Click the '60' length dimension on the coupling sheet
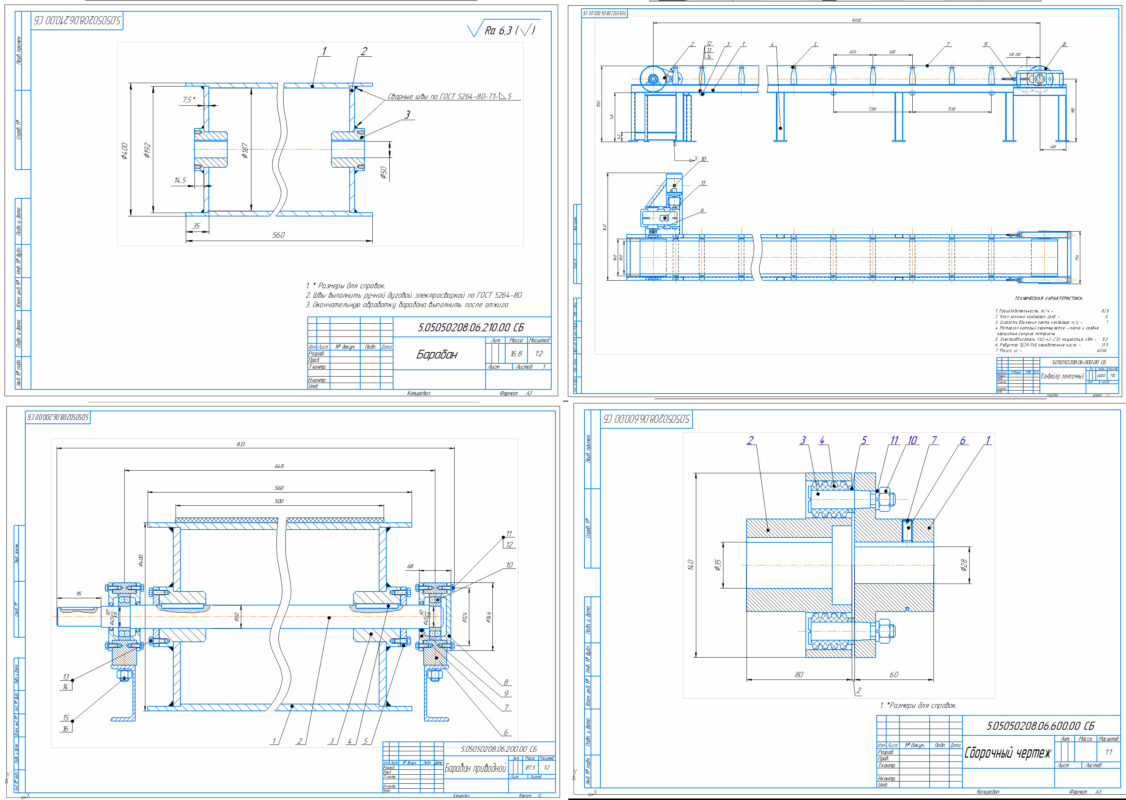The image size is (1126, 800). pyautogui.click(x=893, y=674)
